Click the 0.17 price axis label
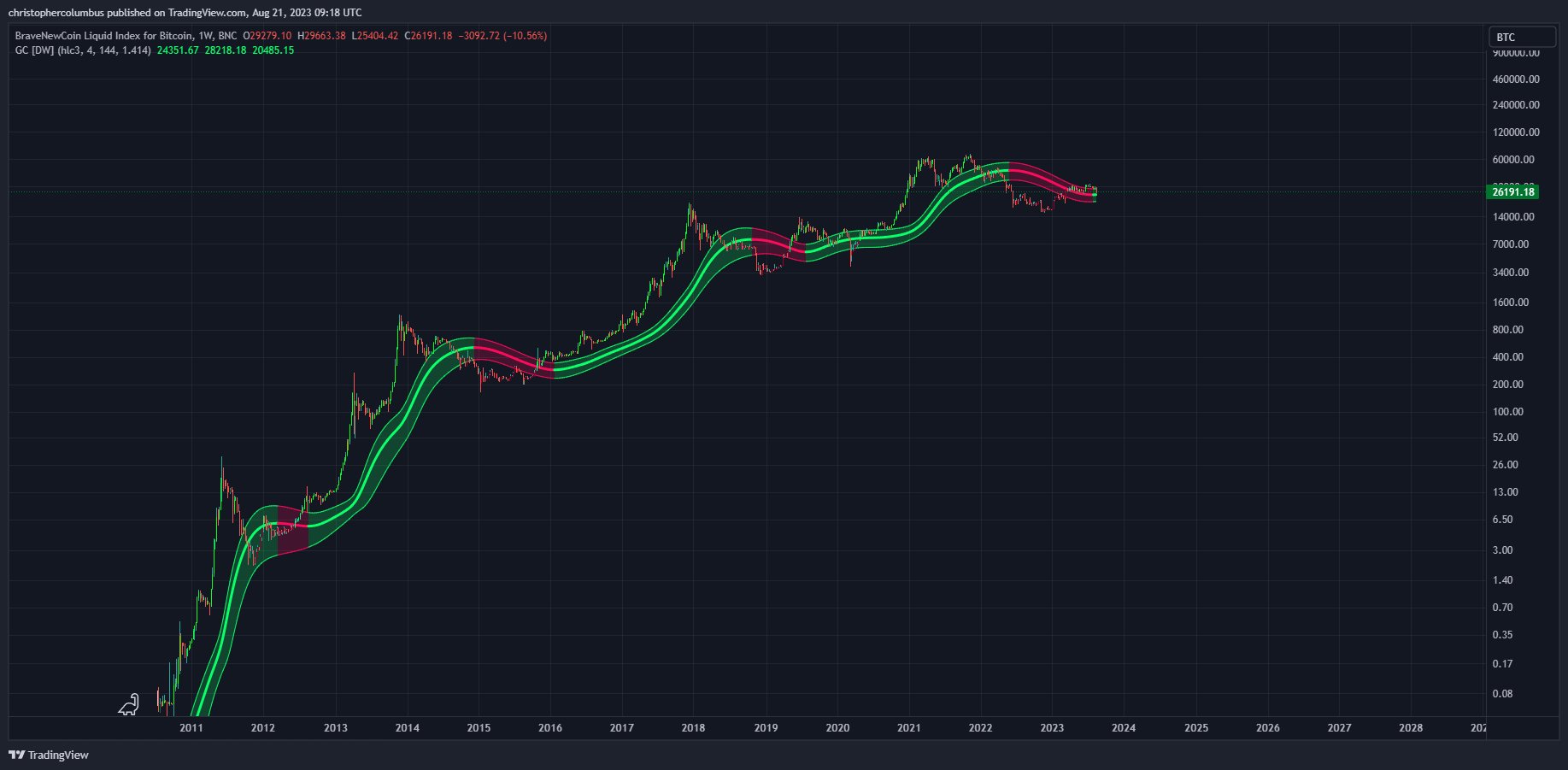Viewport: 1568px width, 770px height. coord(1503,663)
